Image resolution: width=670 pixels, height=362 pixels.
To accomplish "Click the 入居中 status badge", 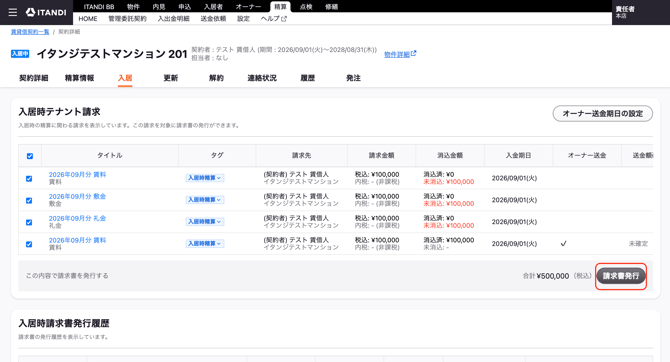I will 20,54.
